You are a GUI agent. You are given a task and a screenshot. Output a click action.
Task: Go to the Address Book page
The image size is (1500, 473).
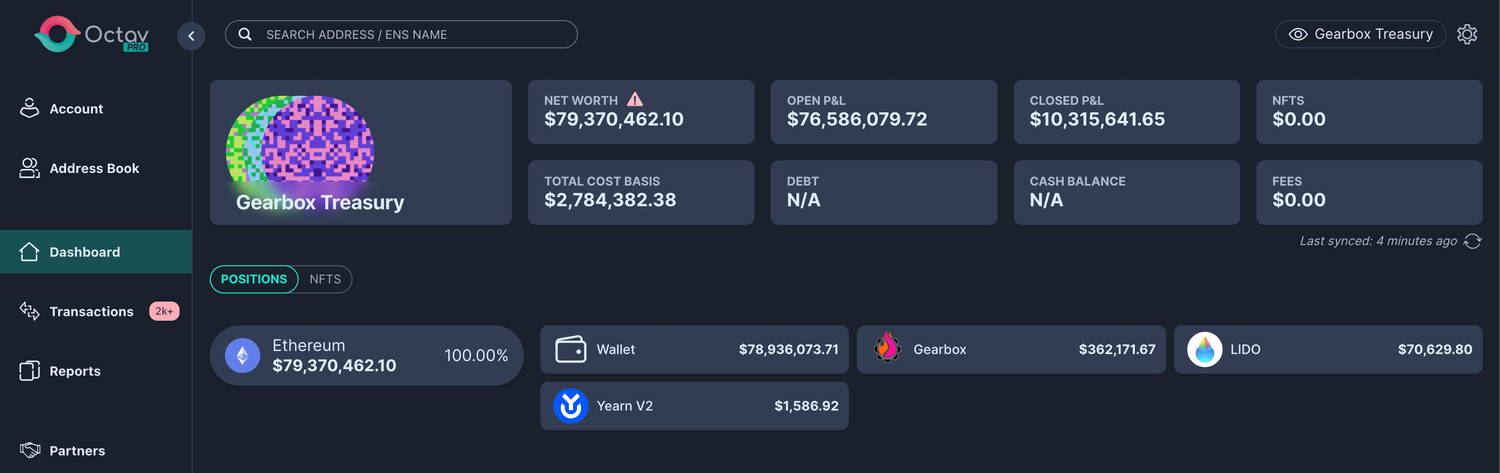click(x=94, y=169)
